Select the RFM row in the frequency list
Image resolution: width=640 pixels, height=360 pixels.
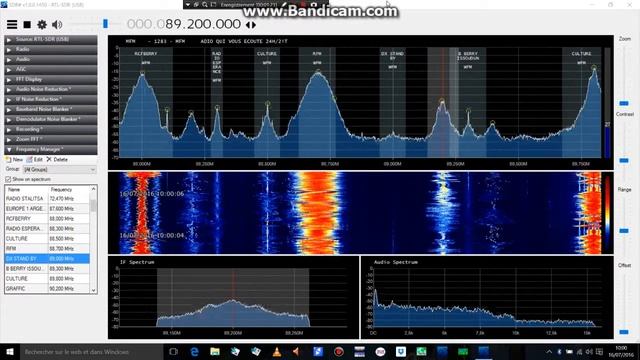47,249
